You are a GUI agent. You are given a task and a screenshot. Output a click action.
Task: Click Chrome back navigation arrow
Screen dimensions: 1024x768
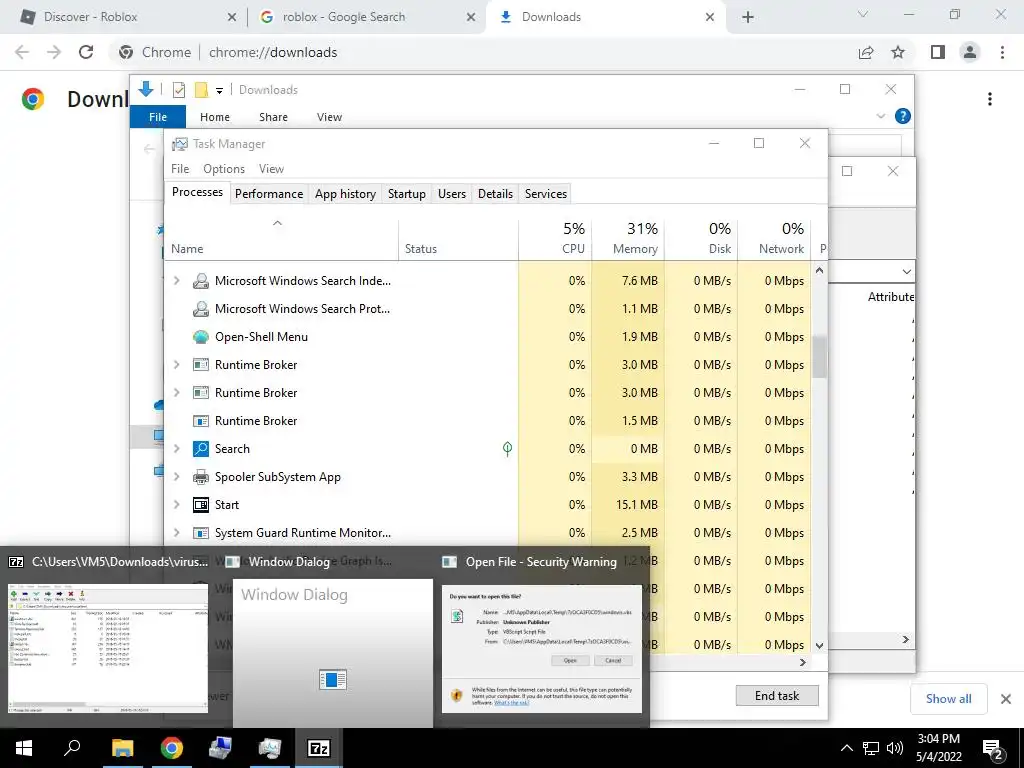pos(22,52)
